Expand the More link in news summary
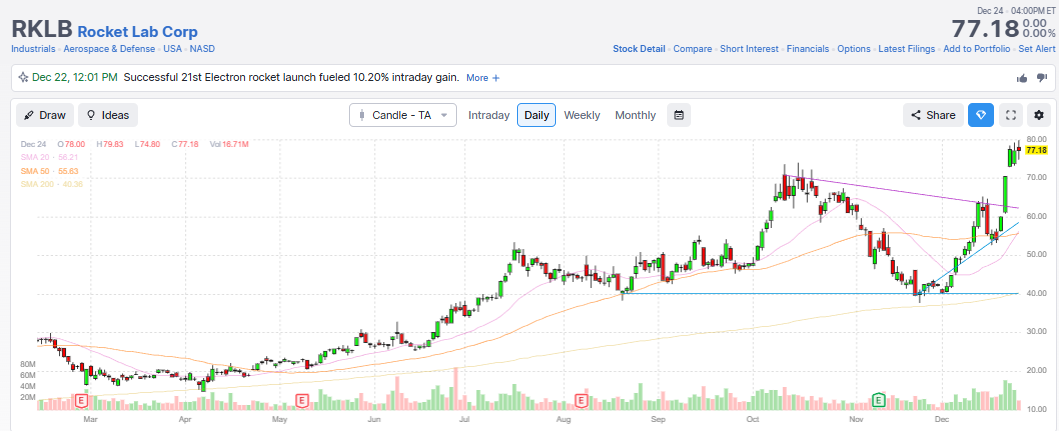The image size is (1059, 431). (x=483, y=78)
